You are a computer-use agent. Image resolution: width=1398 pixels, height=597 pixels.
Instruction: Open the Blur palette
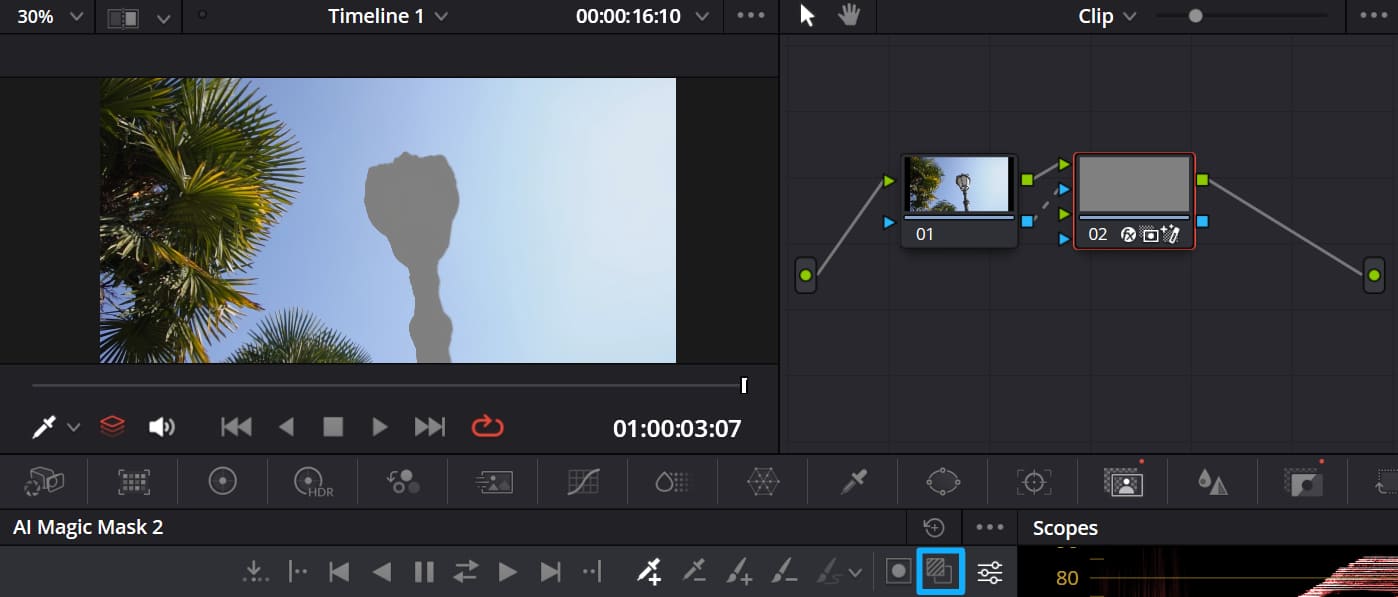tap(1211, 481)
